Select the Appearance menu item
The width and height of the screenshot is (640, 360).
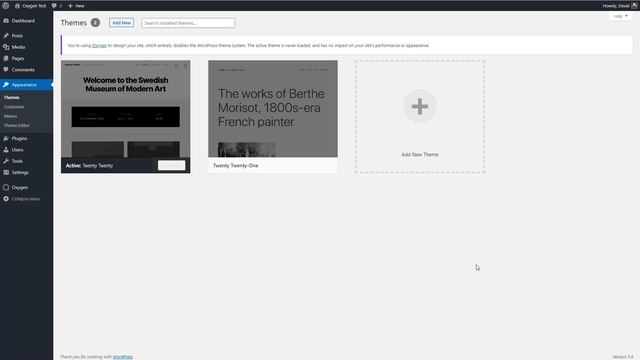coord(24,85)
